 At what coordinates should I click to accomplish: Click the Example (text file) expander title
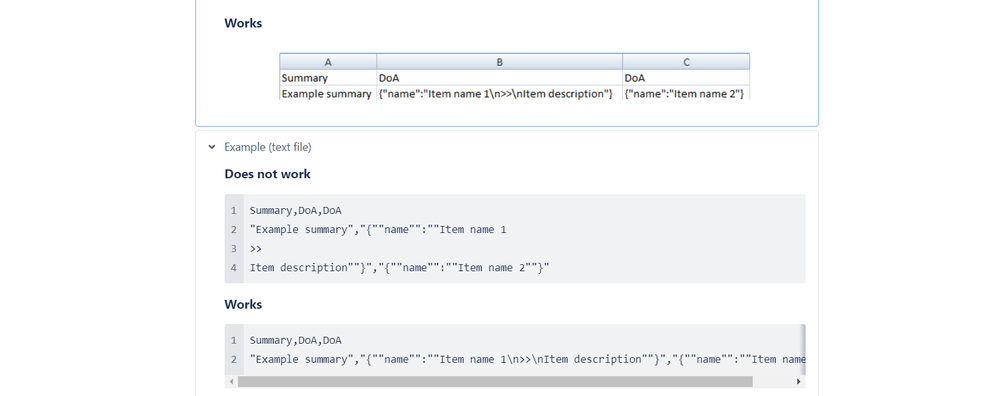(268, 147)
